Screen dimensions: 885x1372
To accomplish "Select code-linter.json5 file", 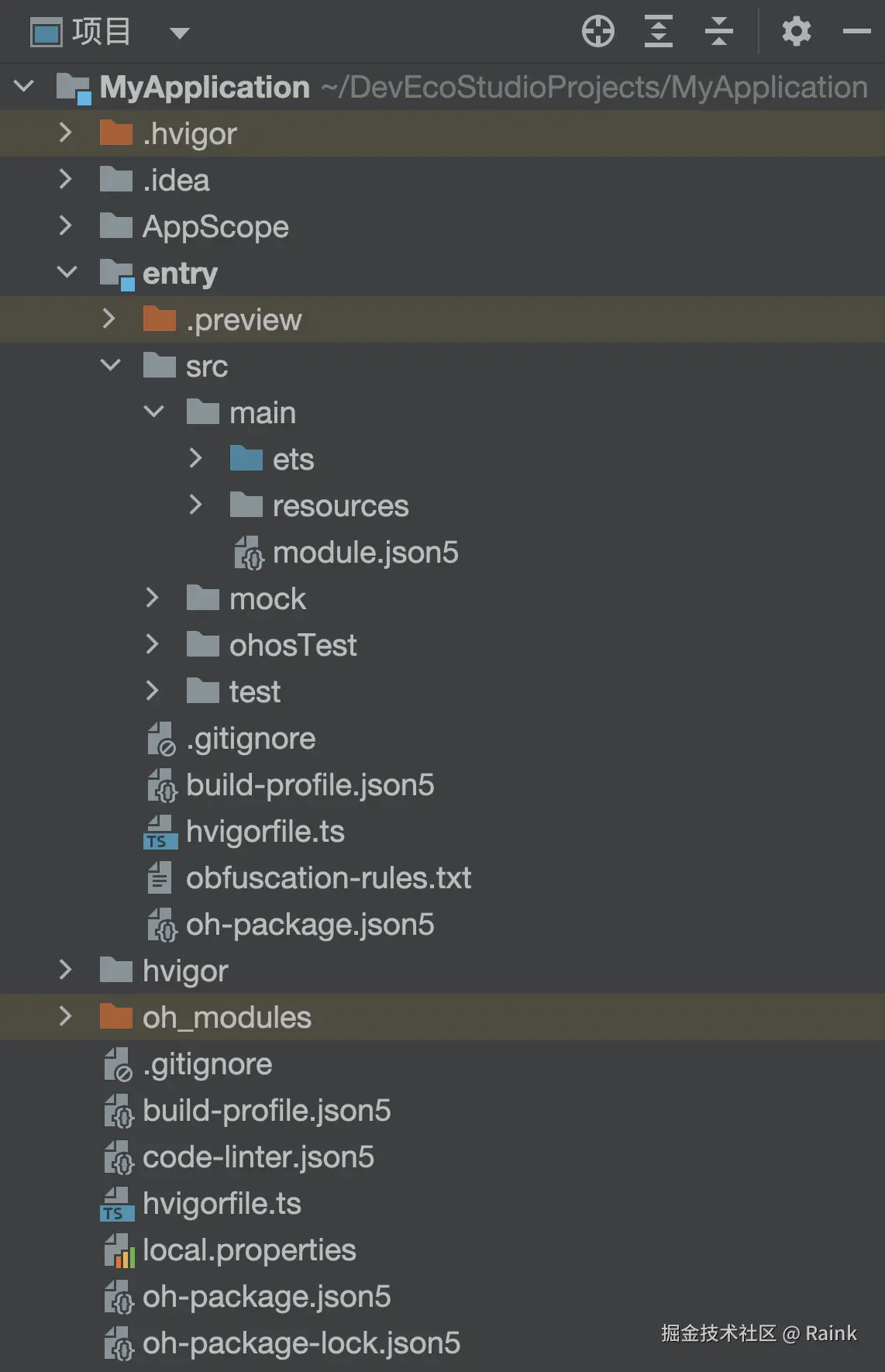I will click(x=258, y=1157).
